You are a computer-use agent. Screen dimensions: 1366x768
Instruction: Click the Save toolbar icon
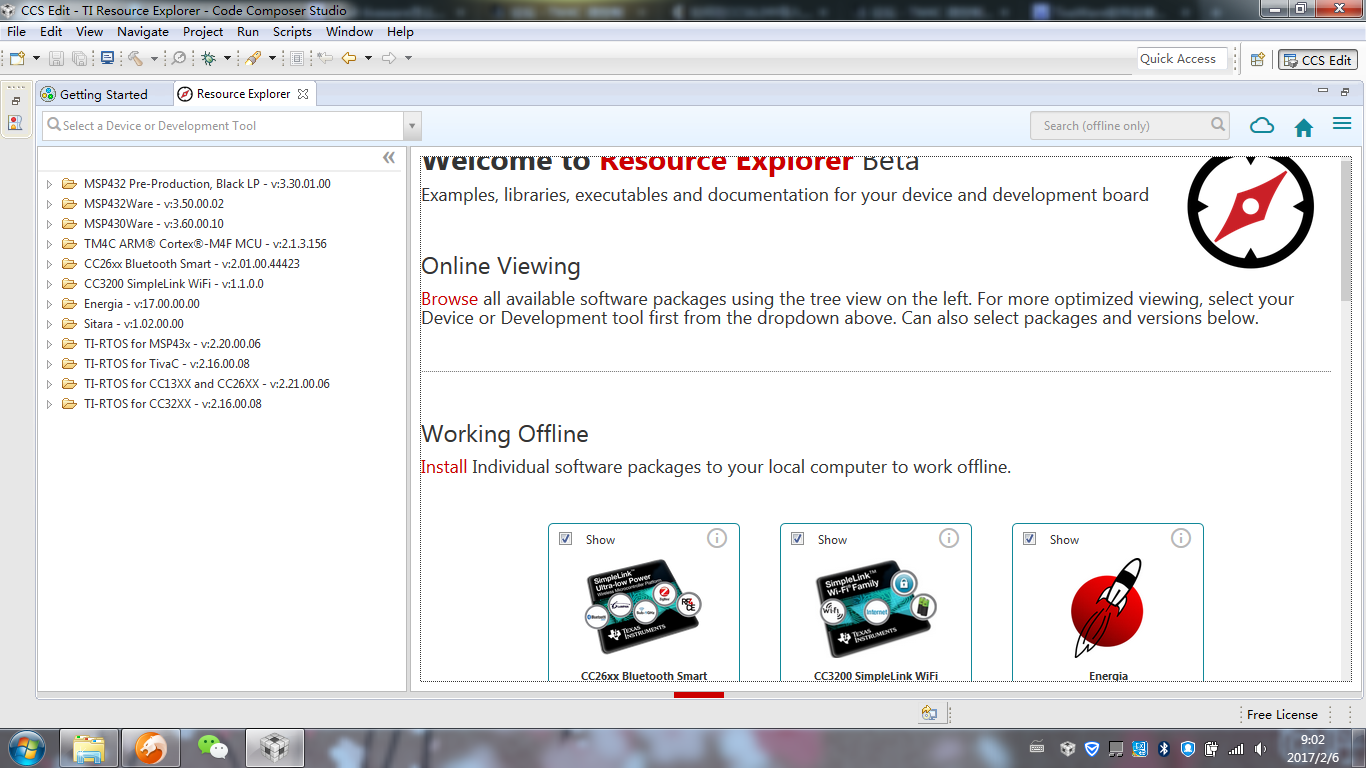(56, 59)
